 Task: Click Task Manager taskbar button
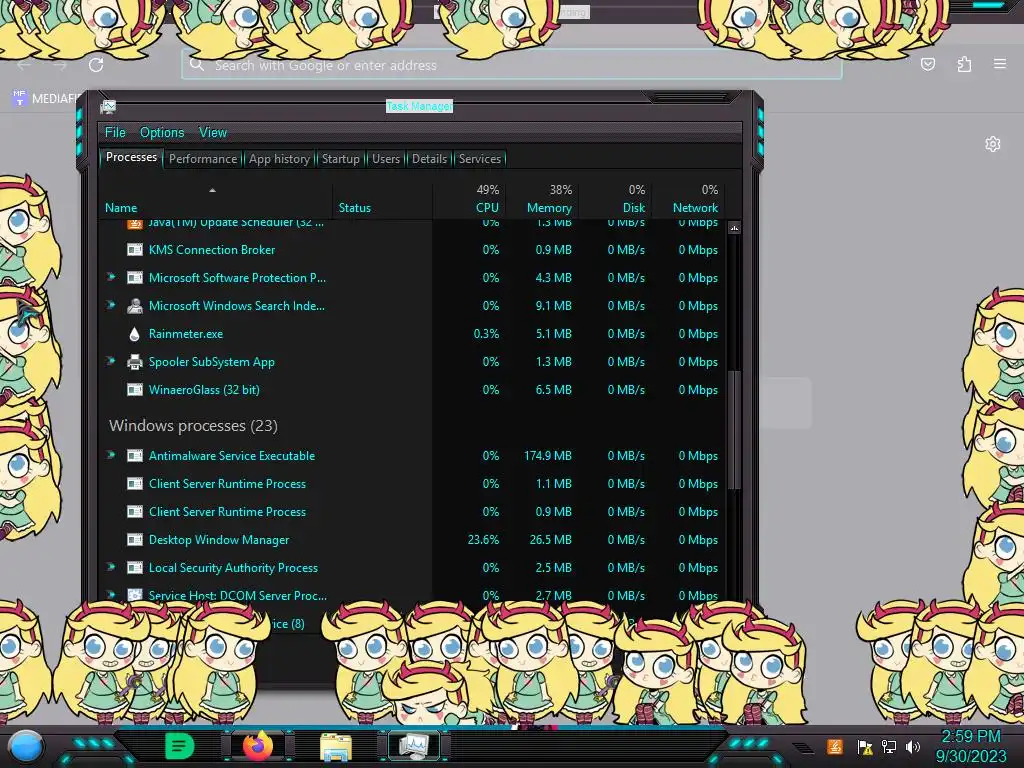414,746
